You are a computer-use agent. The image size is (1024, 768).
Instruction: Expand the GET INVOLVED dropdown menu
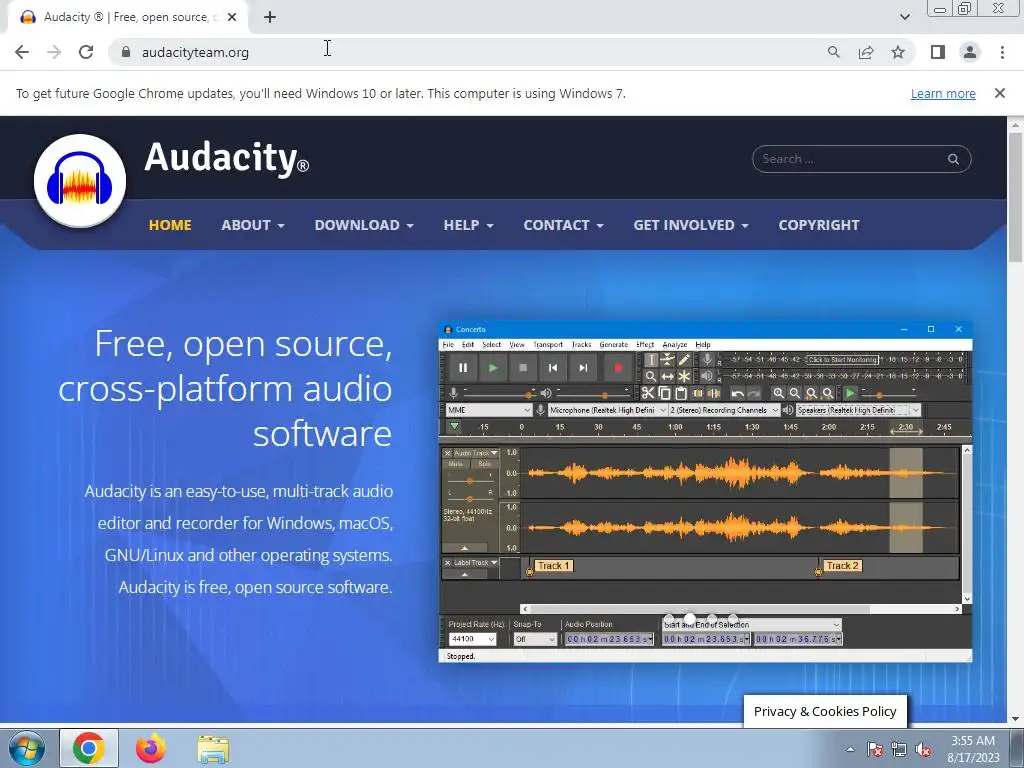pyautogui.click(x=690, y=225)
